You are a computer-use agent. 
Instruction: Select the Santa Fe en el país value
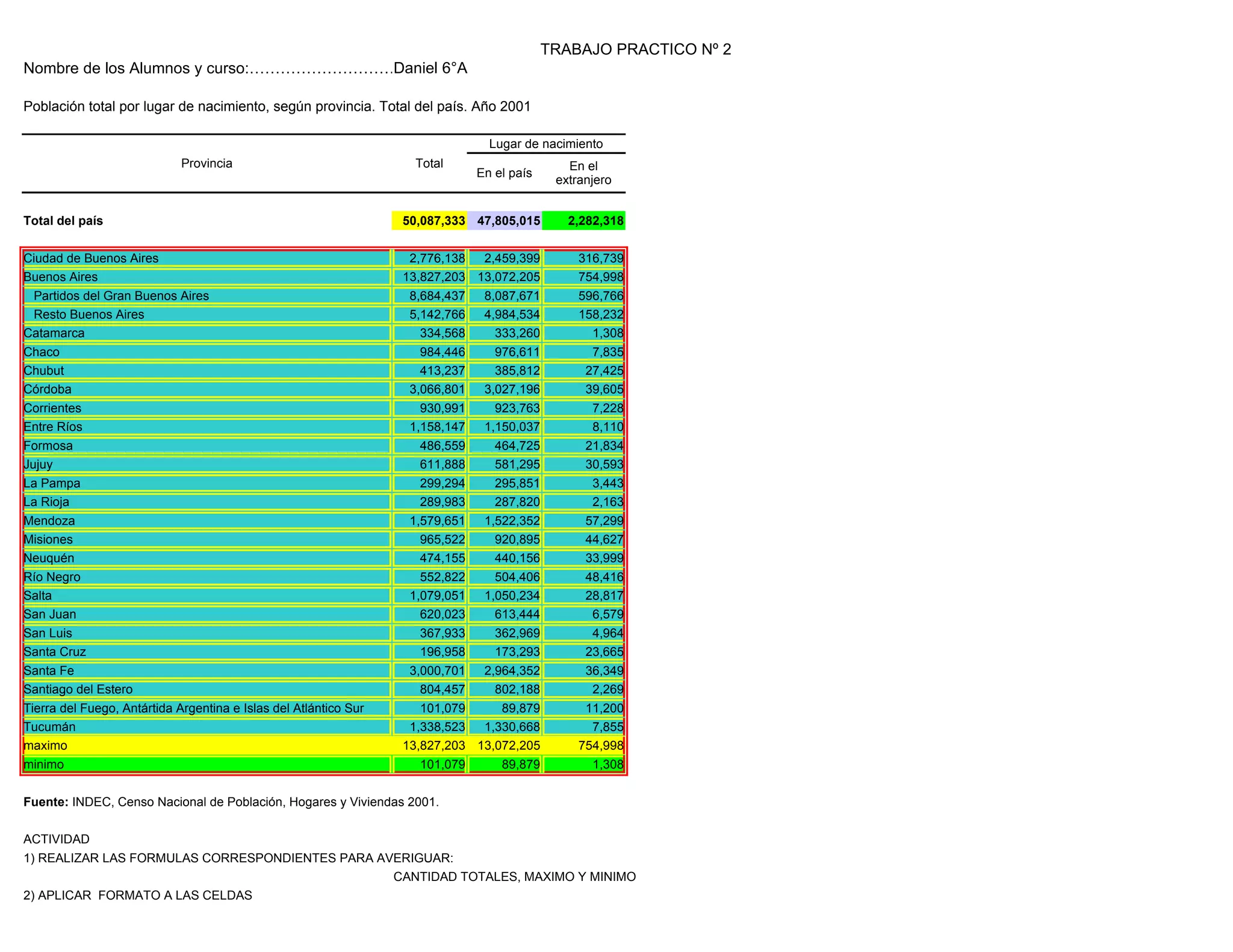coord(512,670)
